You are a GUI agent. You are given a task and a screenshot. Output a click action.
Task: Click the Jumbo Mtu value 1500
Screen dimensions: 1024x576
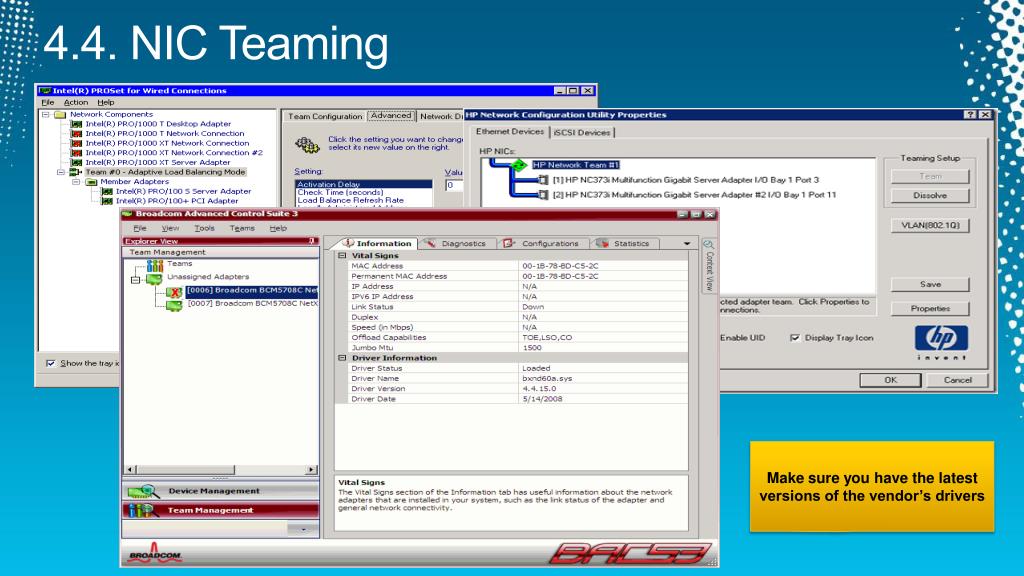(532, 348)
